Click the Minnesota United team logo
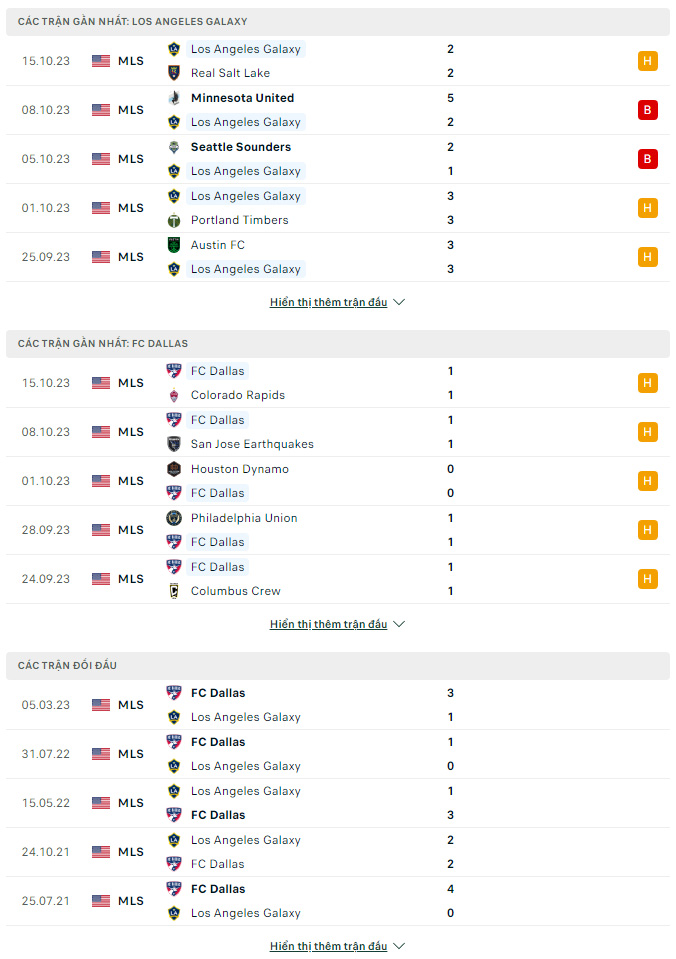Image resolution: width=676 pixels, height=959 pixels. coord(174,98)
